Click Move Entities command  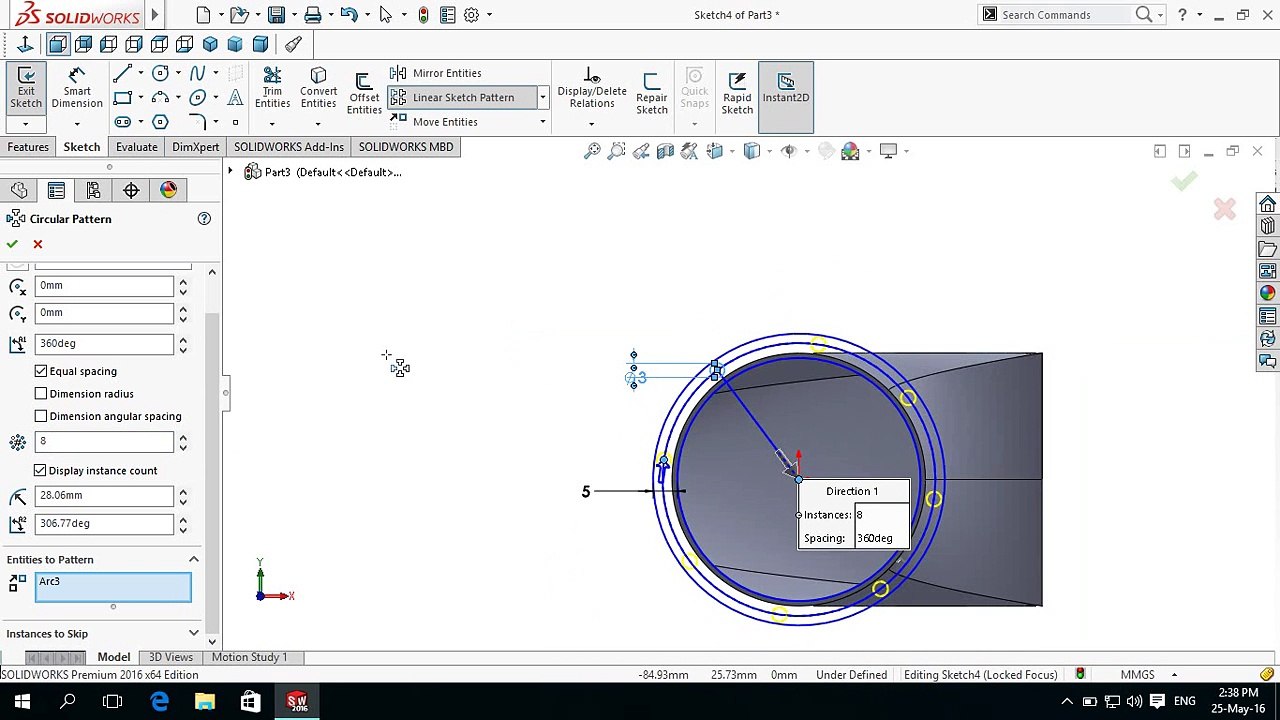coord(434,122)
